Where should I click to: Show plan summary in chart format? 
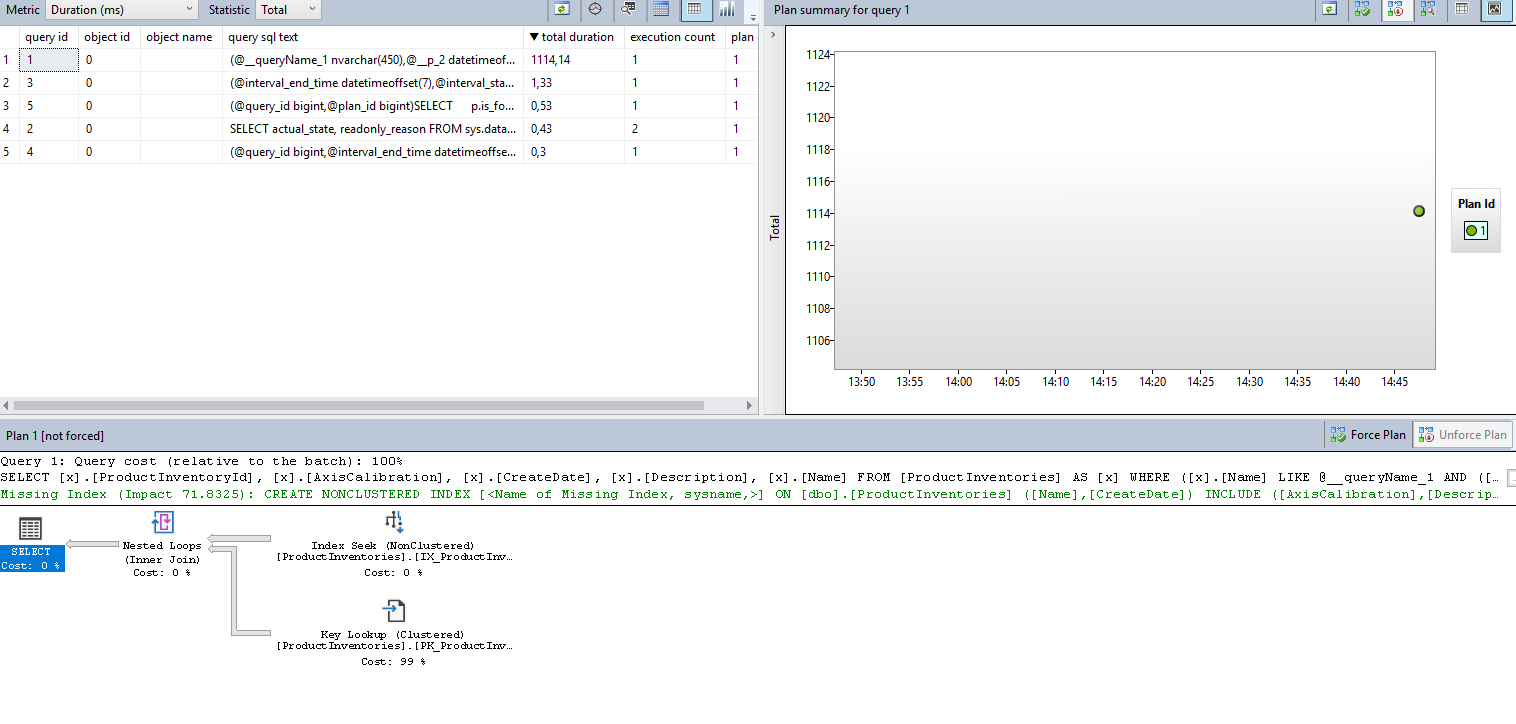pyautogui.click(x=1494, y=10)
